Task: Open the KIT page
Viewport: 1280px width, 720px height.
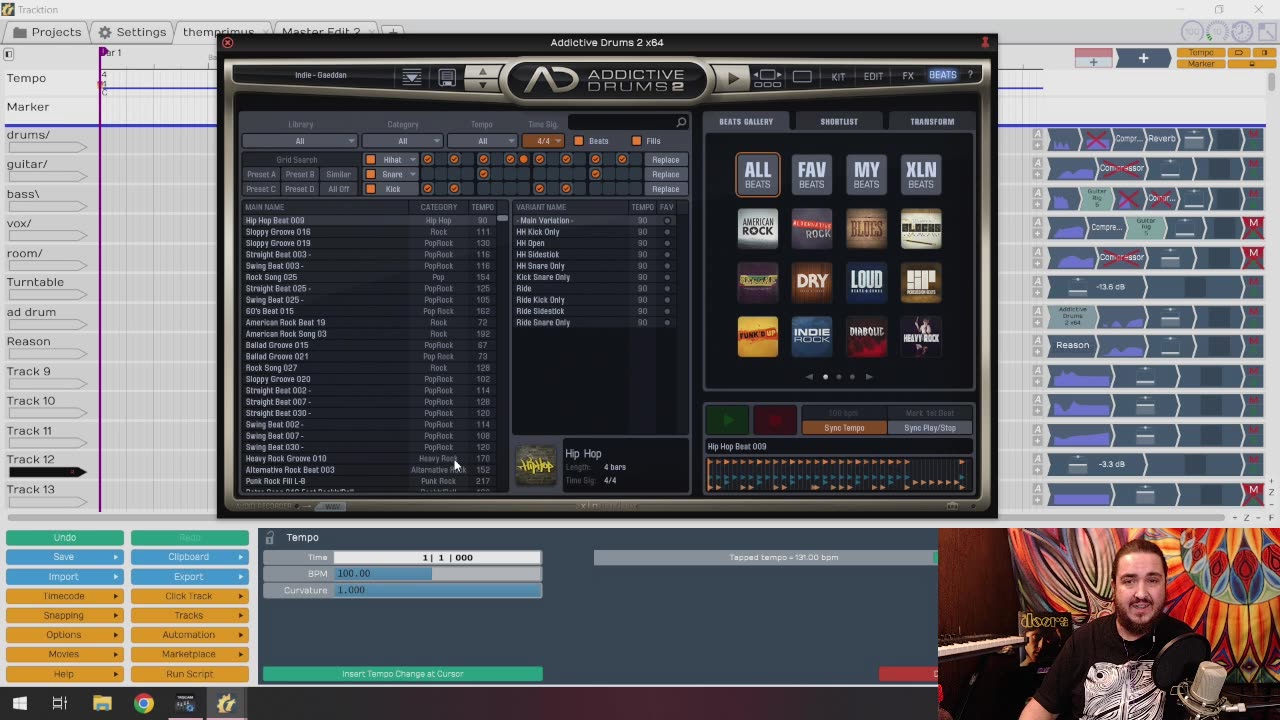Action: [x=838, y=76]
